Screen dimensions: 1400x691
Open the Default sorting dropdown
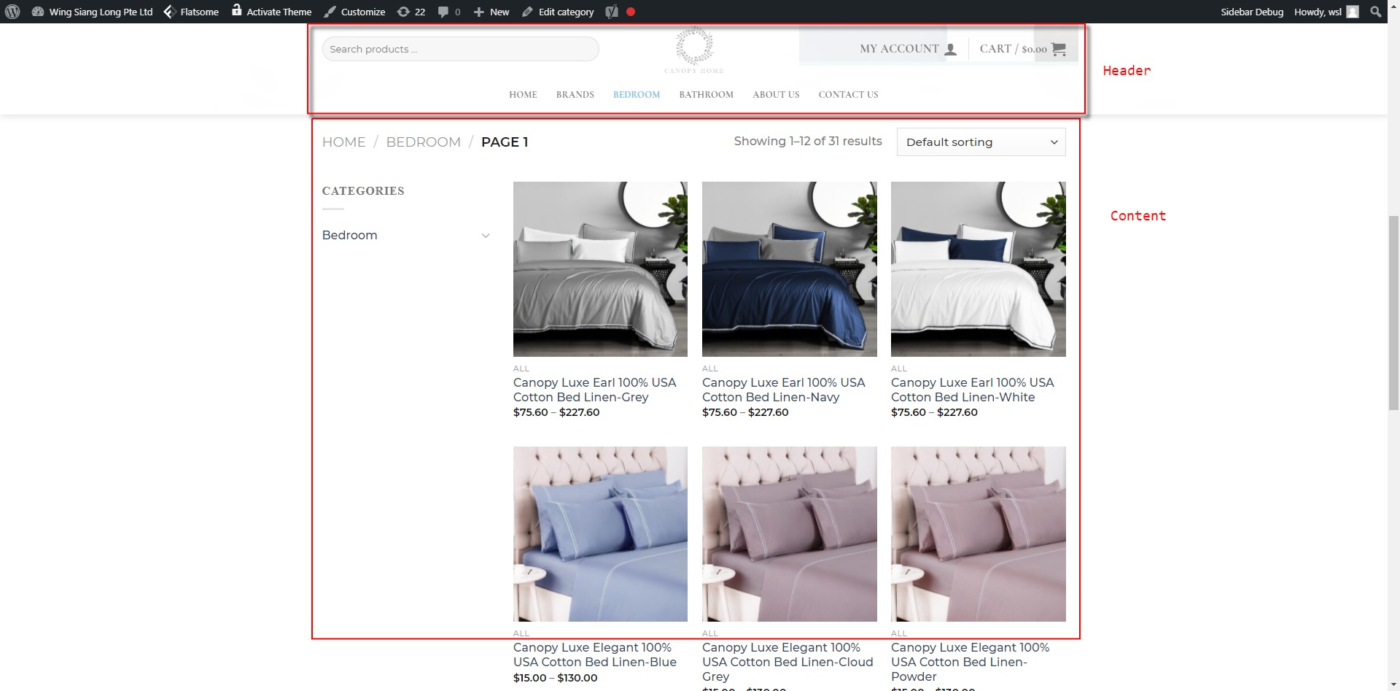coord(981,142)
